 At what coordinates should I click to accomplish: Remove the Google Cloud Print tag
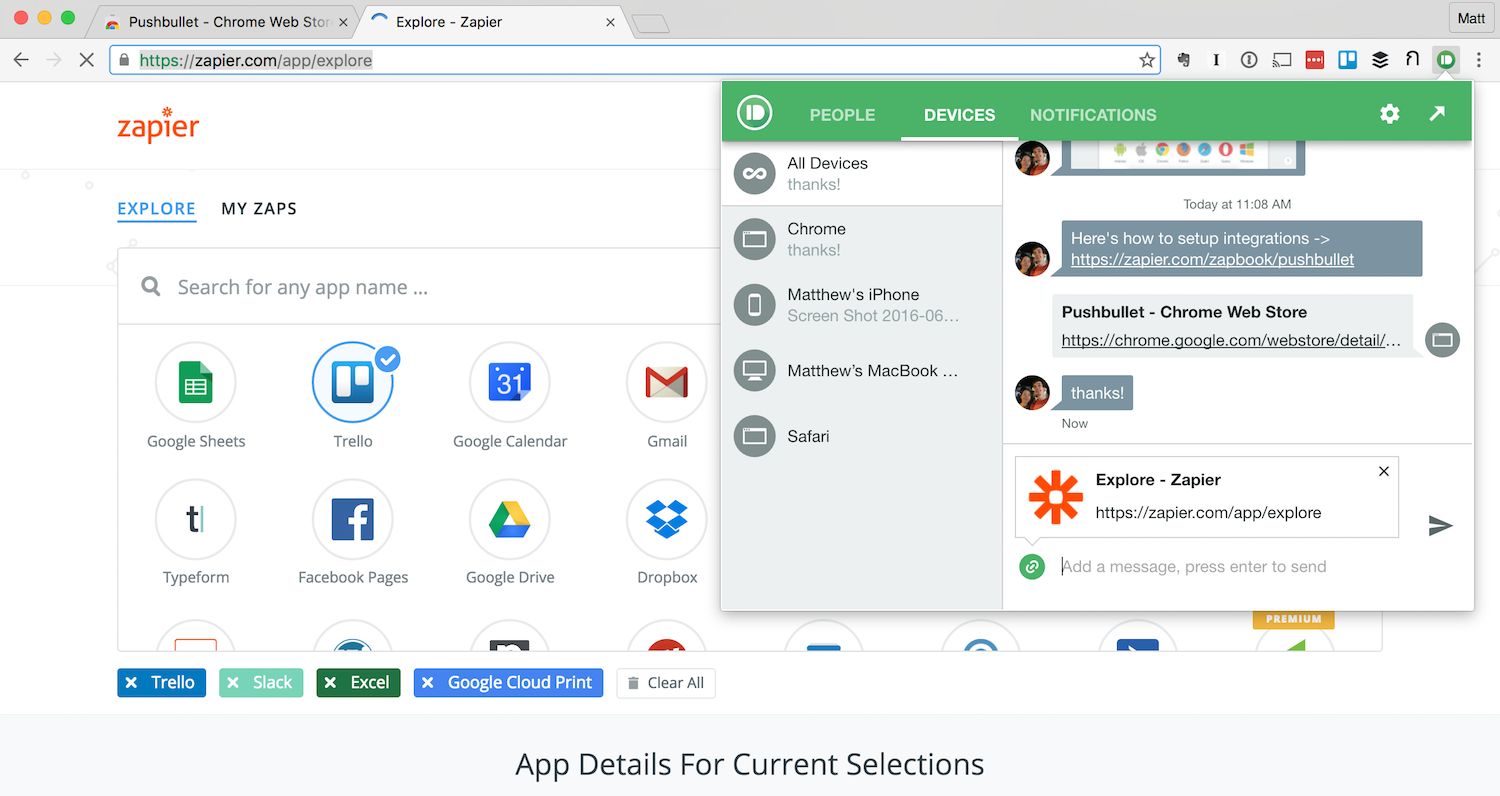[x=427, y=683]
